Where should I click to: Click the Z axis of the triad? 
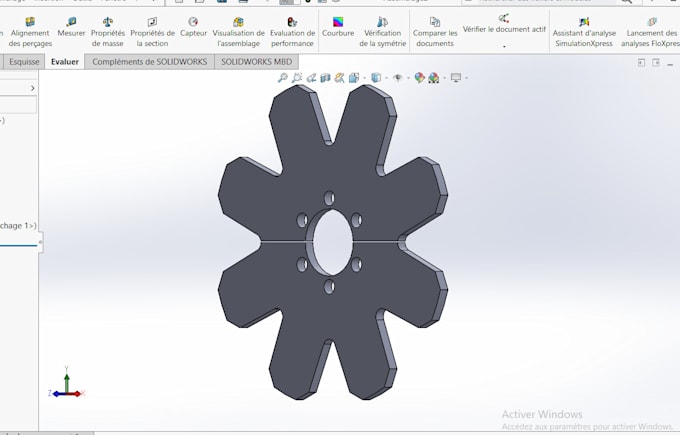(x=56, y=394)
